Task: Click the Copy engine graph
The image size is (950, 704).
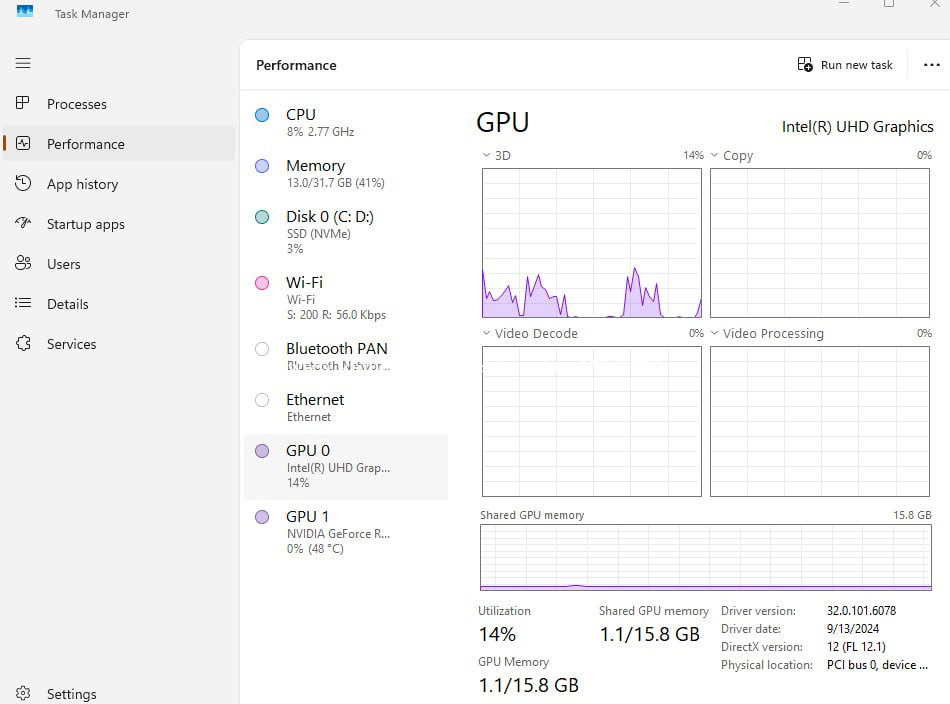Action: point(820,243)
